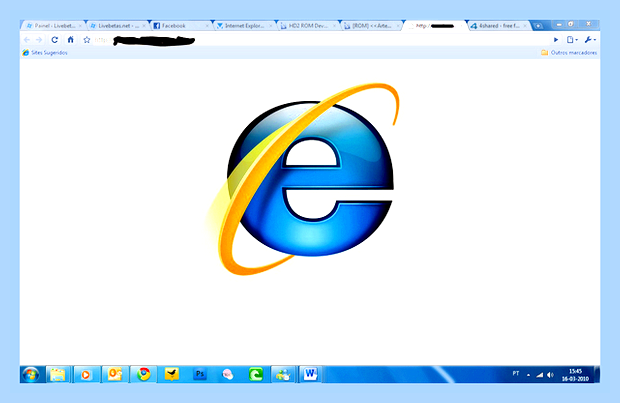
Task: Go forward with the forward arrow
Action: coord(39,40)
